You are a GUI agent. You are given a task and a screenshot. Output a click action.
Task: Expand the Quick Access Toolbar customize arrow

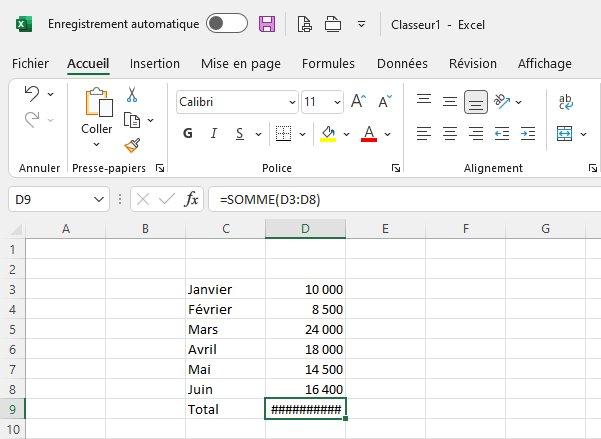(x=361, y=25)
